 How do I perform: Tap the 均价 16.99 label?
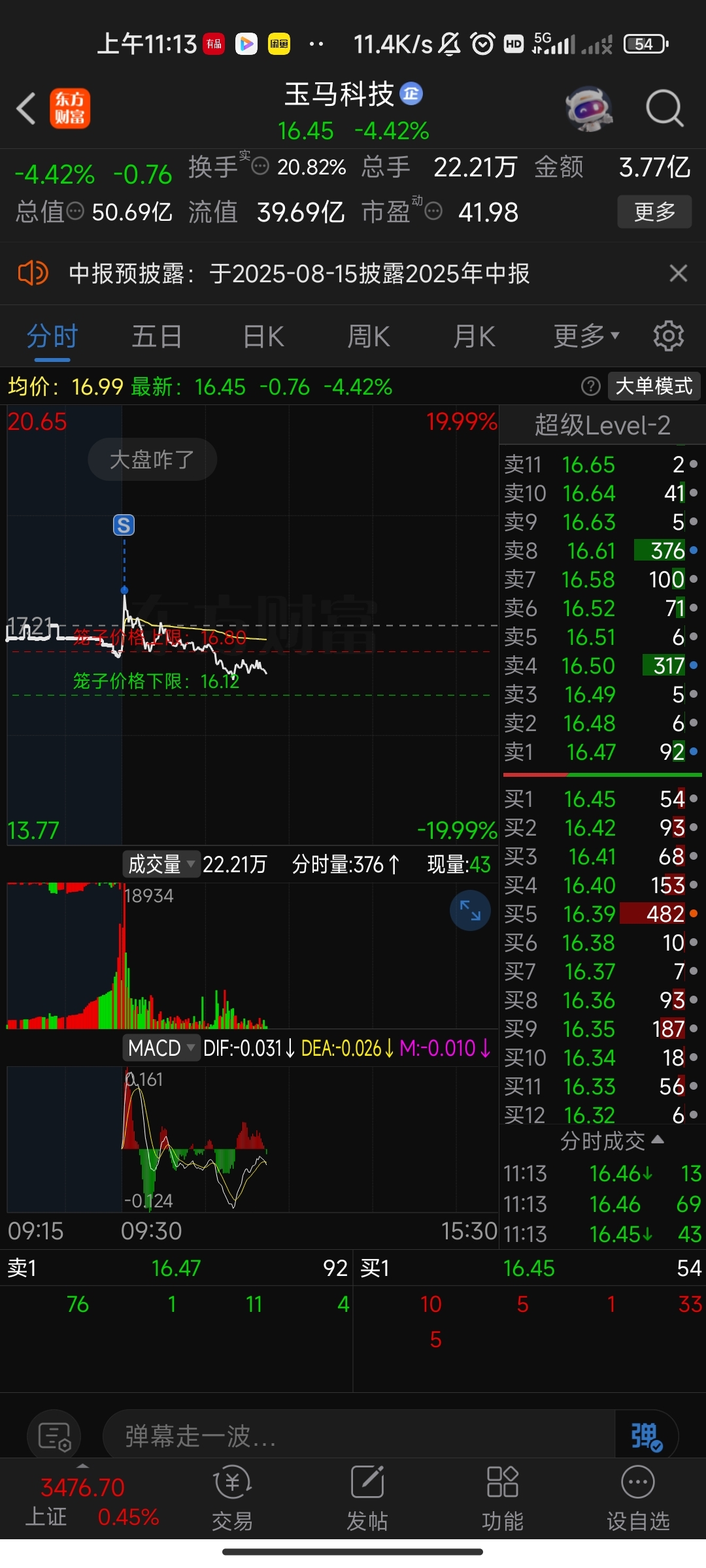coord(65,386)
